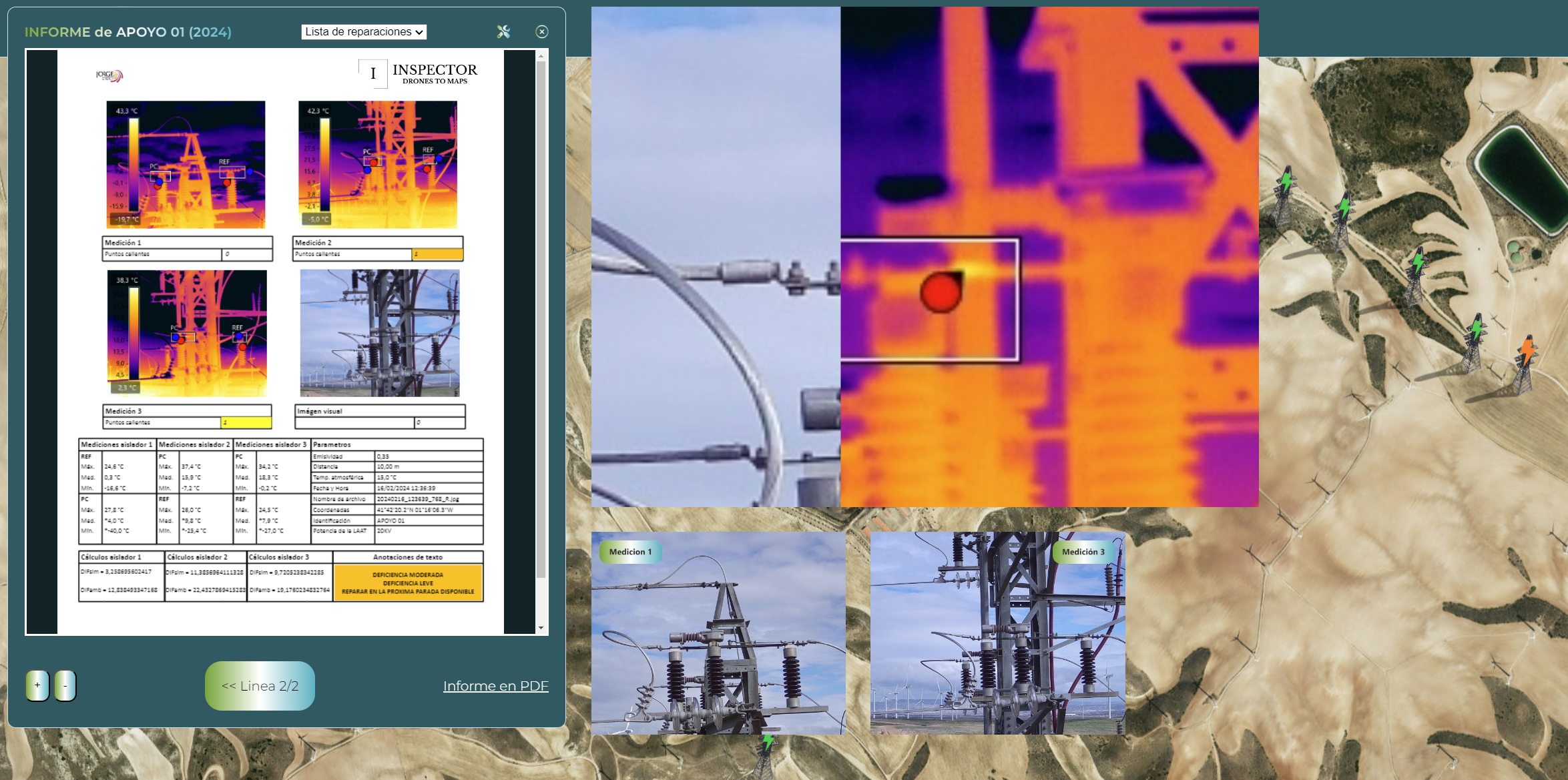Select the Medicion 1 label tag

(x=629, y=552)
